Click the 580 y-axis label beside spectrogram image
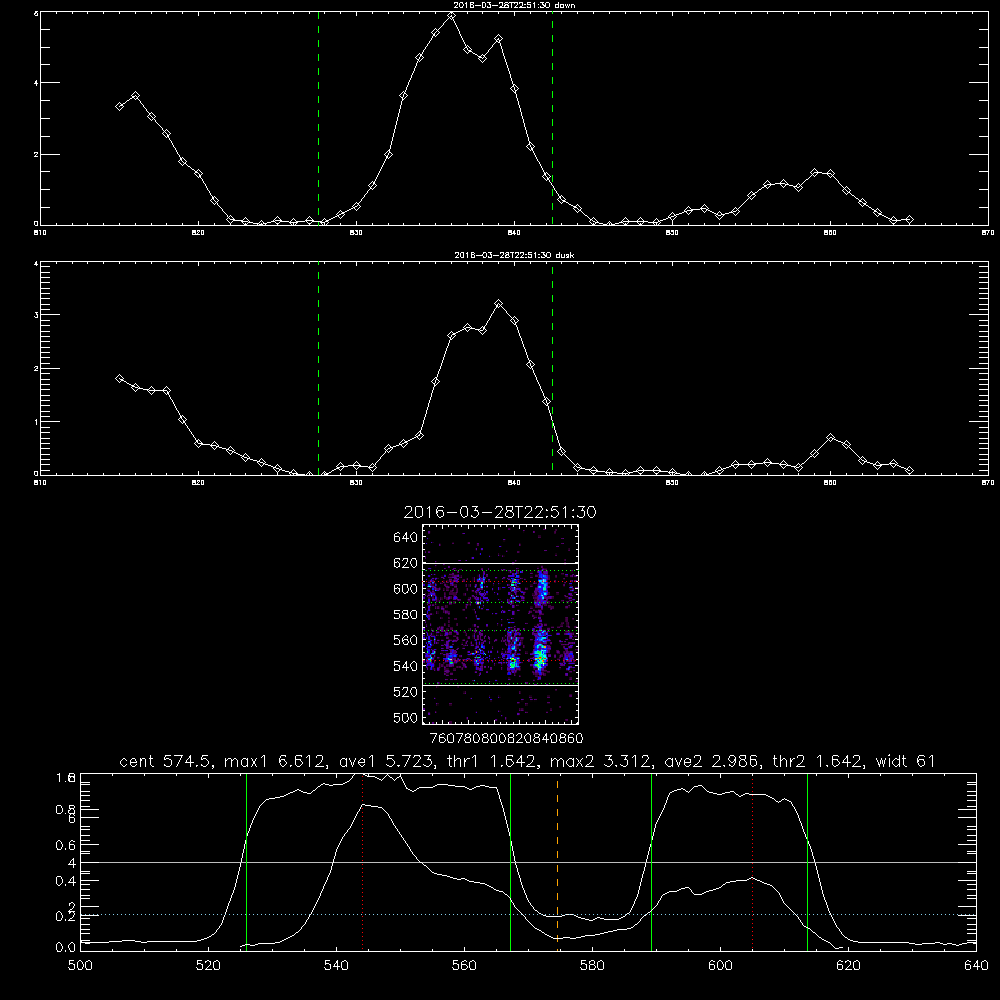The width and height of the screenshot is (1000, 1000). 406,615
